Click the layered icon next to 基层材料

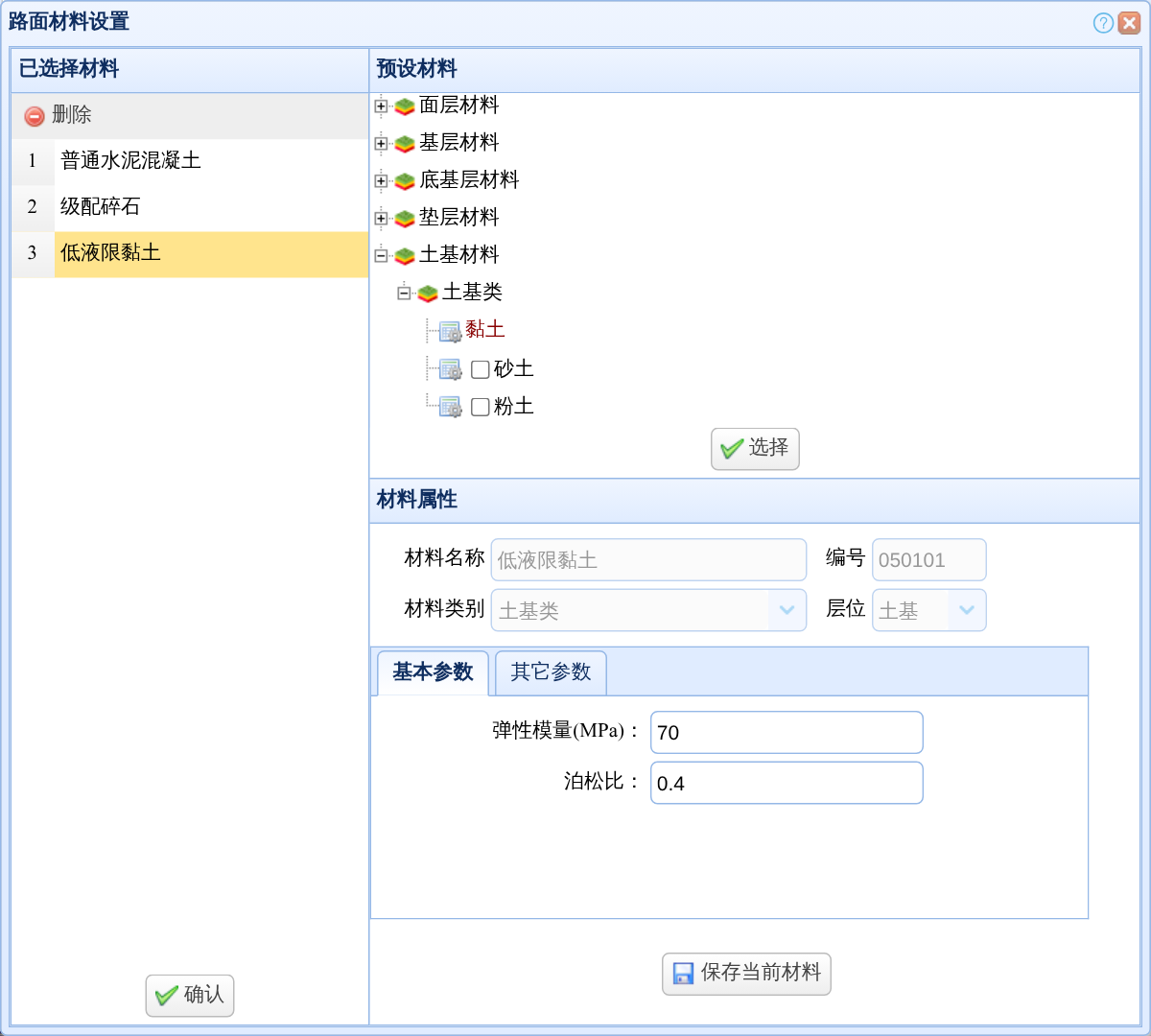pos(405,144)
